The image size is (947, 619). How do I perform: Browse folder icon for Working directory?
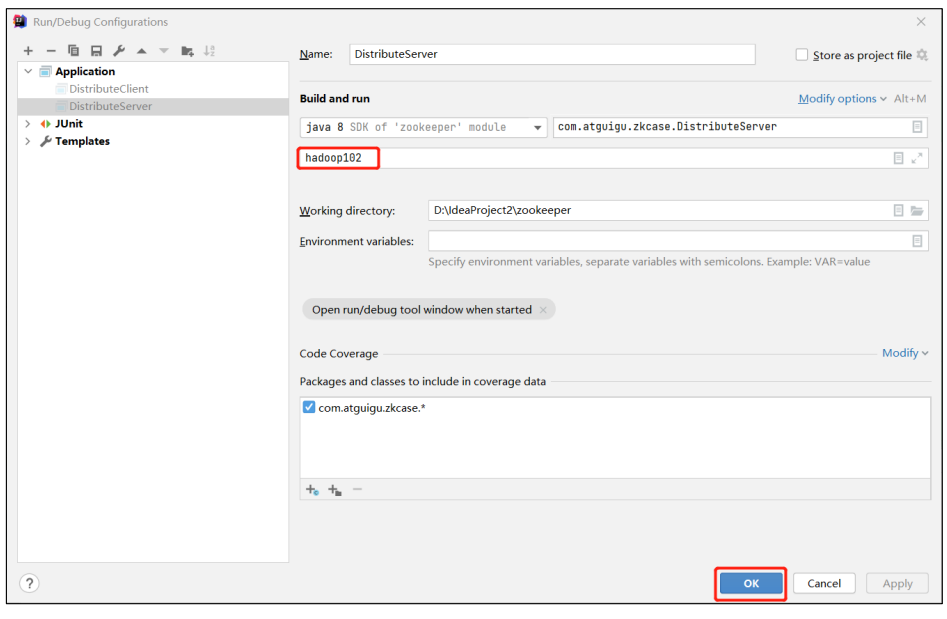[x=917, y=210]
